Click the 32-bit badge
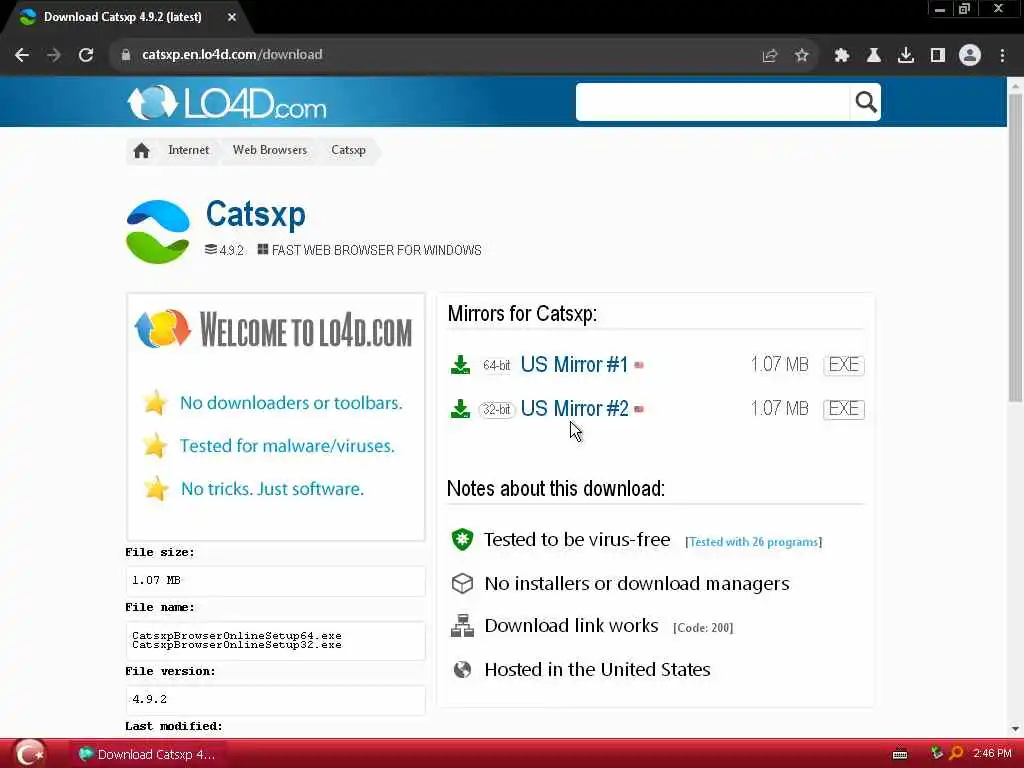Viewport: 1024px width, 768px height. pyautogui.click(x=496, y=409)
